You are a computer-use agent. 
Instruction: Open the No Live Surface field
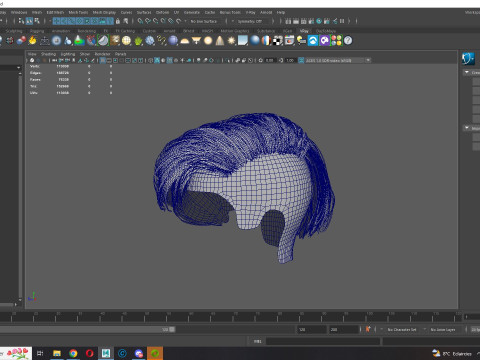click(204, 21)
